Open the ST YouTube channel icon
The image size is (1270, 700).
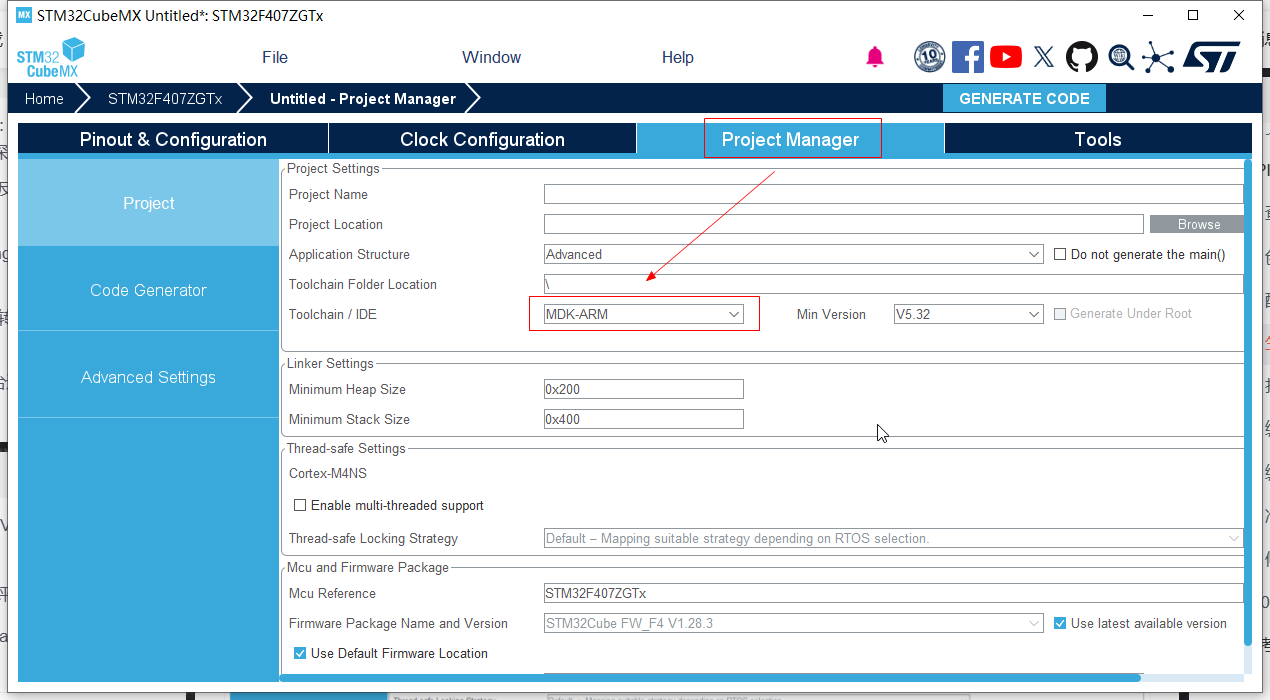[1006, 57]
